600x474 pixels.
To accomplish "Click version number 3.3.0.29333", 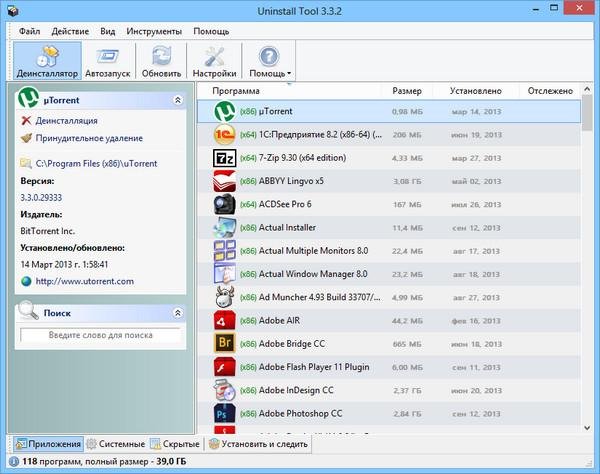I will point(41,197).
